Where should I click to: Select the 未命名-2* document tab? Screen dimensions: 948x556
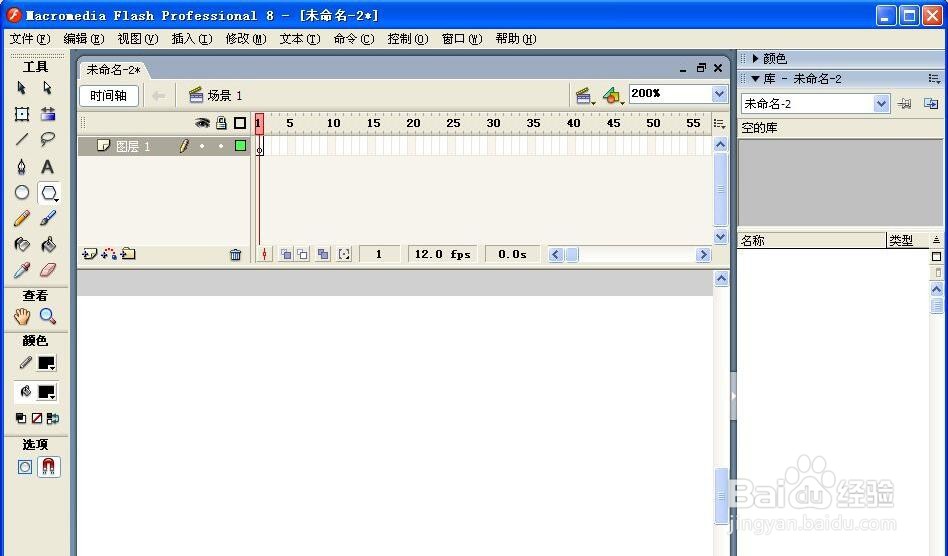113,70
